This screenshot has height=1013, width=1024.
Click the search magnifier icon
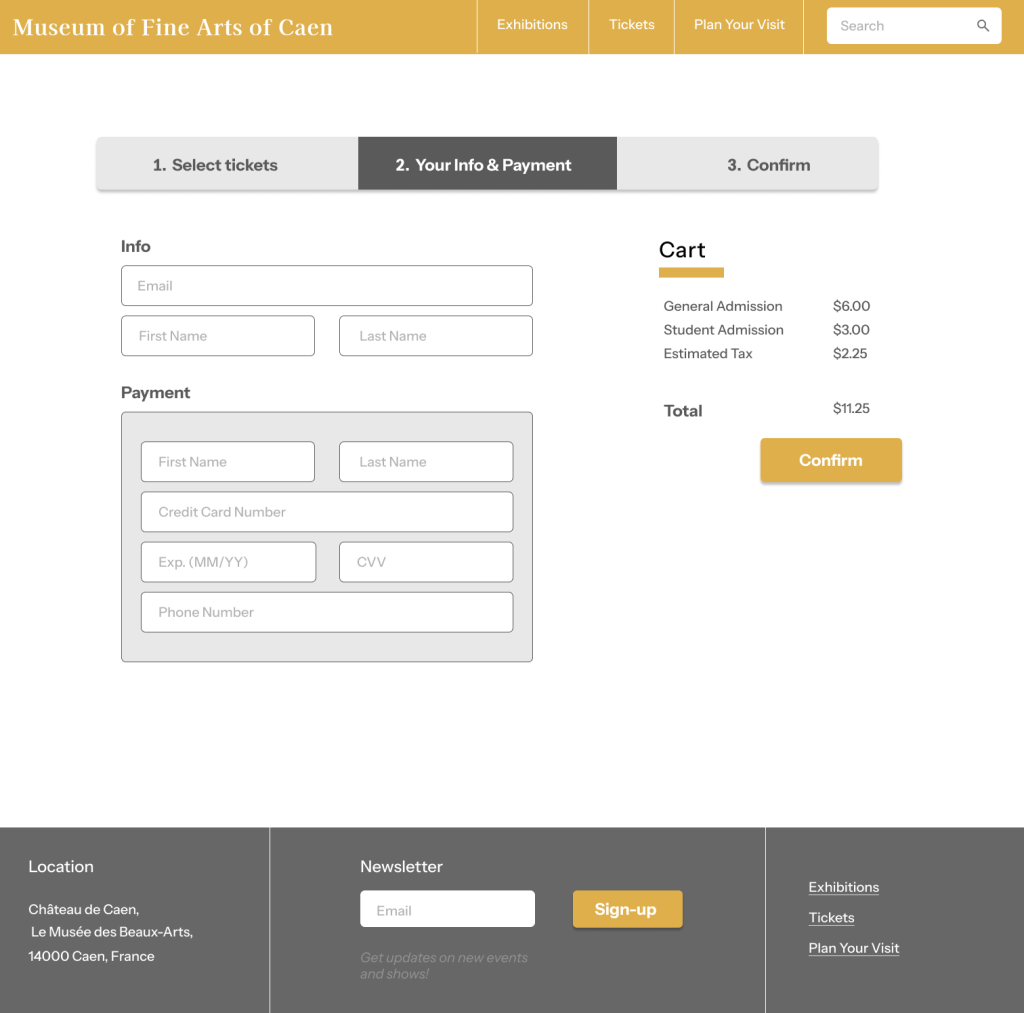click(x=983, y=26)
